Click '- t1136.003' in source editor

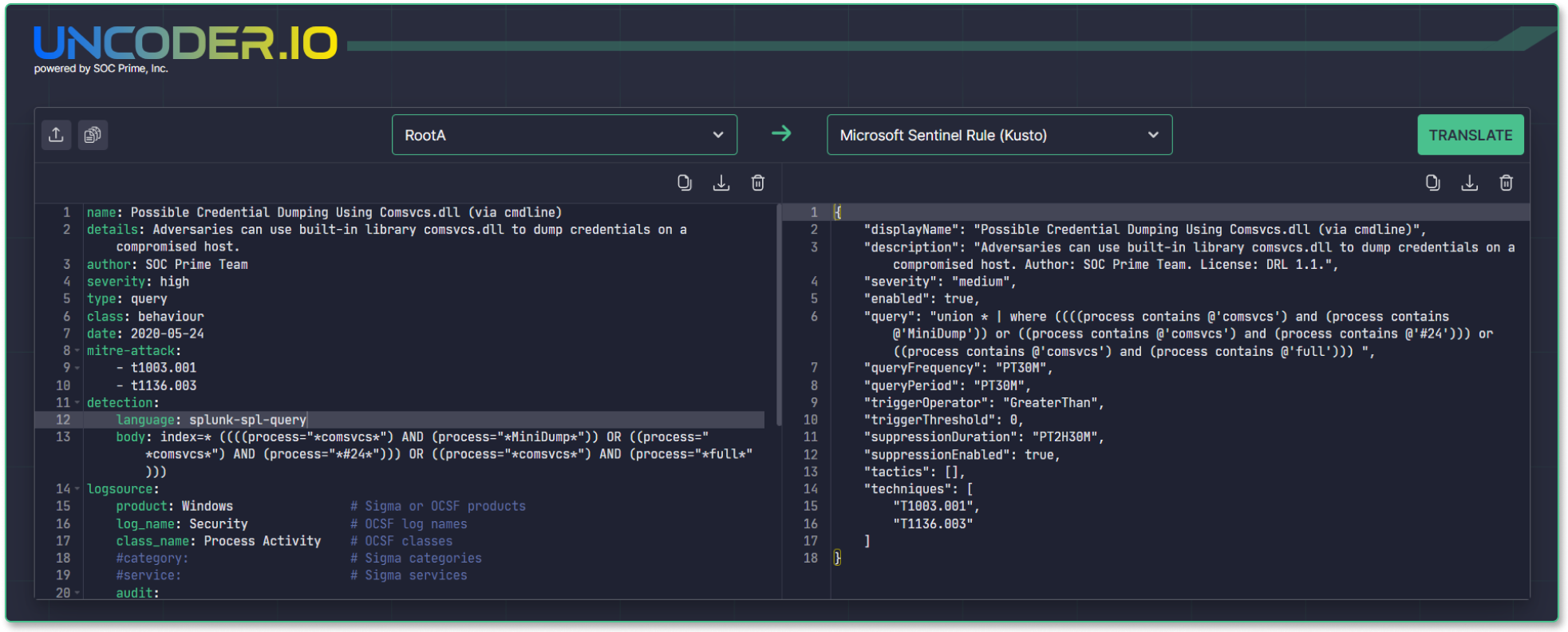click(156, 385)
